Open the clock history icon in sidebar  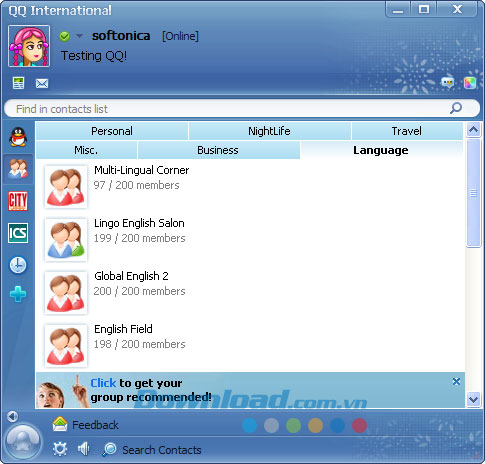[x=18, y=265]
